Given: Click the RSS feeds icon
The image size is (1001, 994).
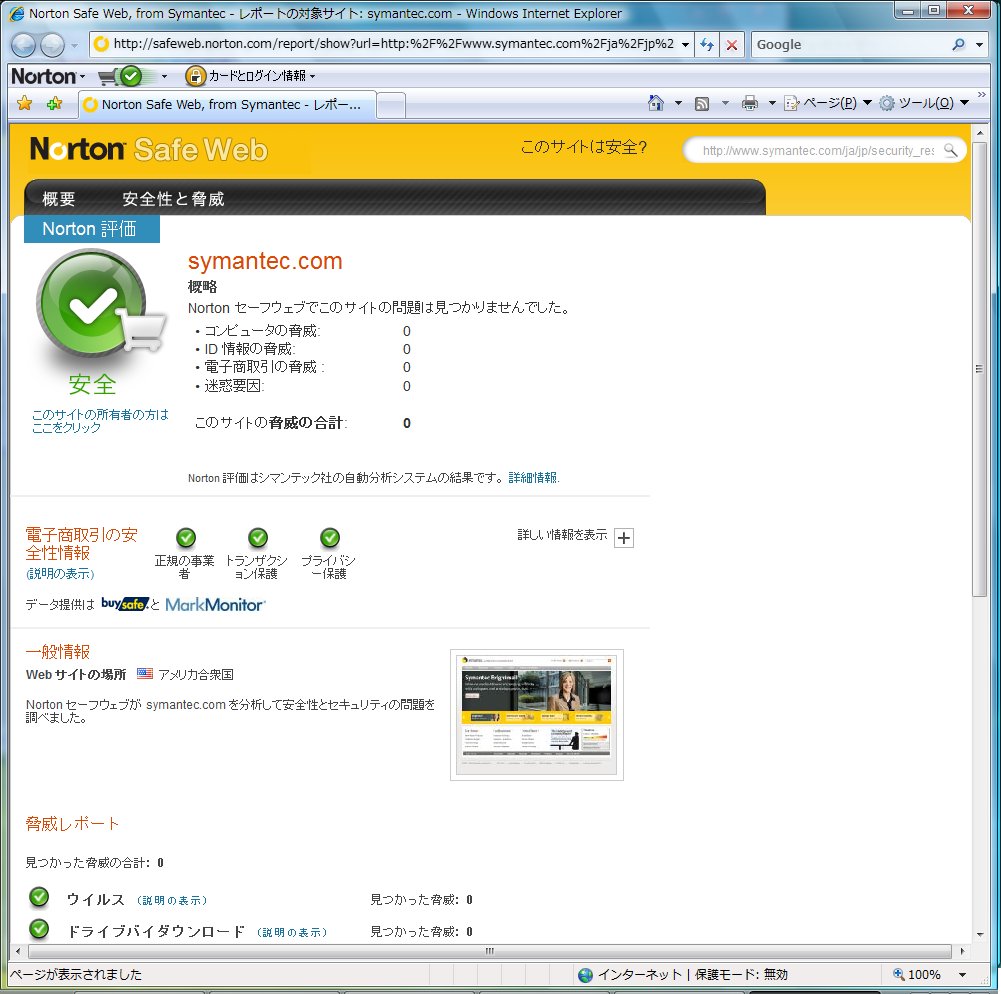Looking at the screenshot, I should [702, 103].
